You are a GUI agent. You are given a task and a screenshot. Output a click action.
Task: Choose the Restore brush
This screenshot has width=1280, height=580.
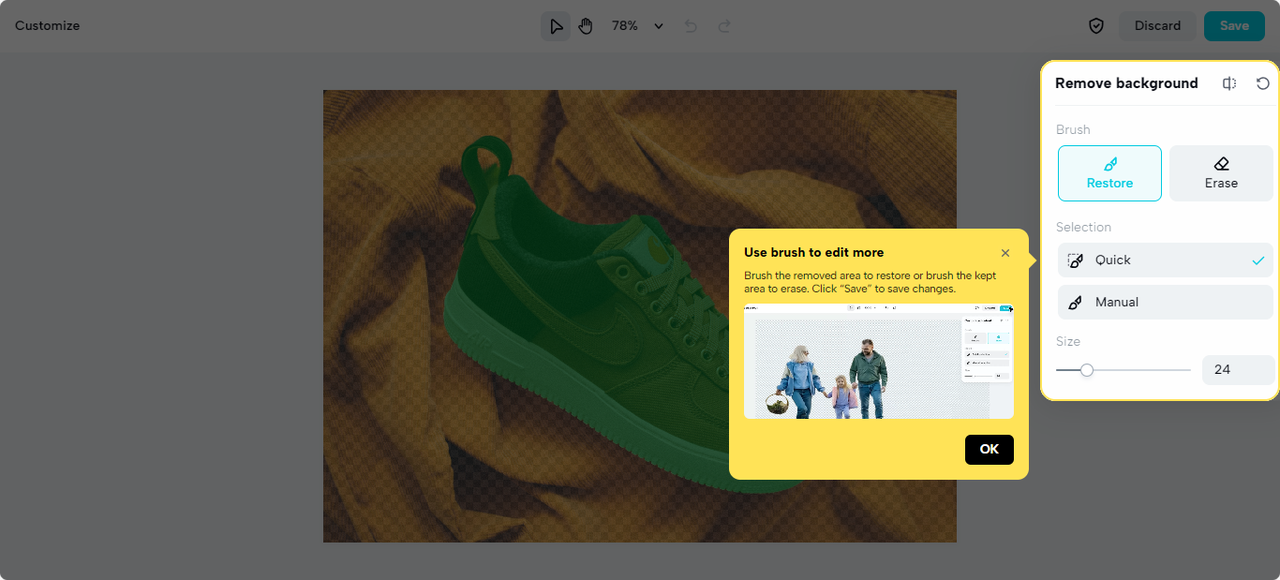click(1110, 173)
